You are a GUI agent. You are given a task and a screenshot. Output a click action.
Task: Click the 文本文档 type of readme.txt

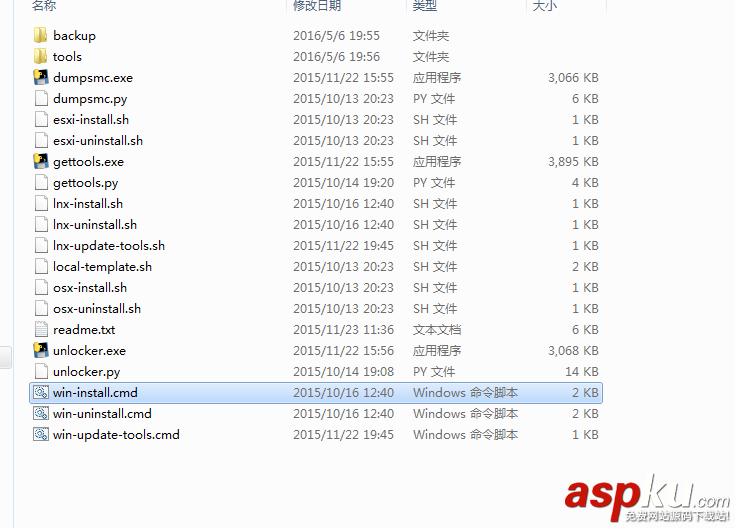click(437, 330)
